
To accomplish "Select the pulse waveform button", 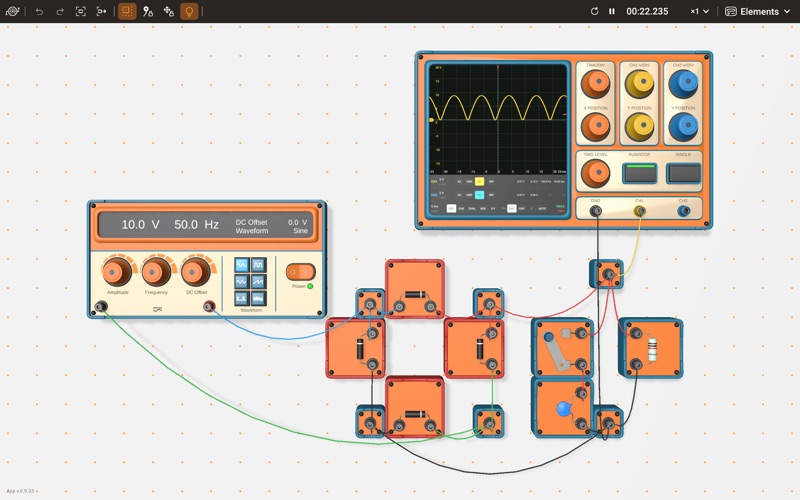I will point(242,298).
